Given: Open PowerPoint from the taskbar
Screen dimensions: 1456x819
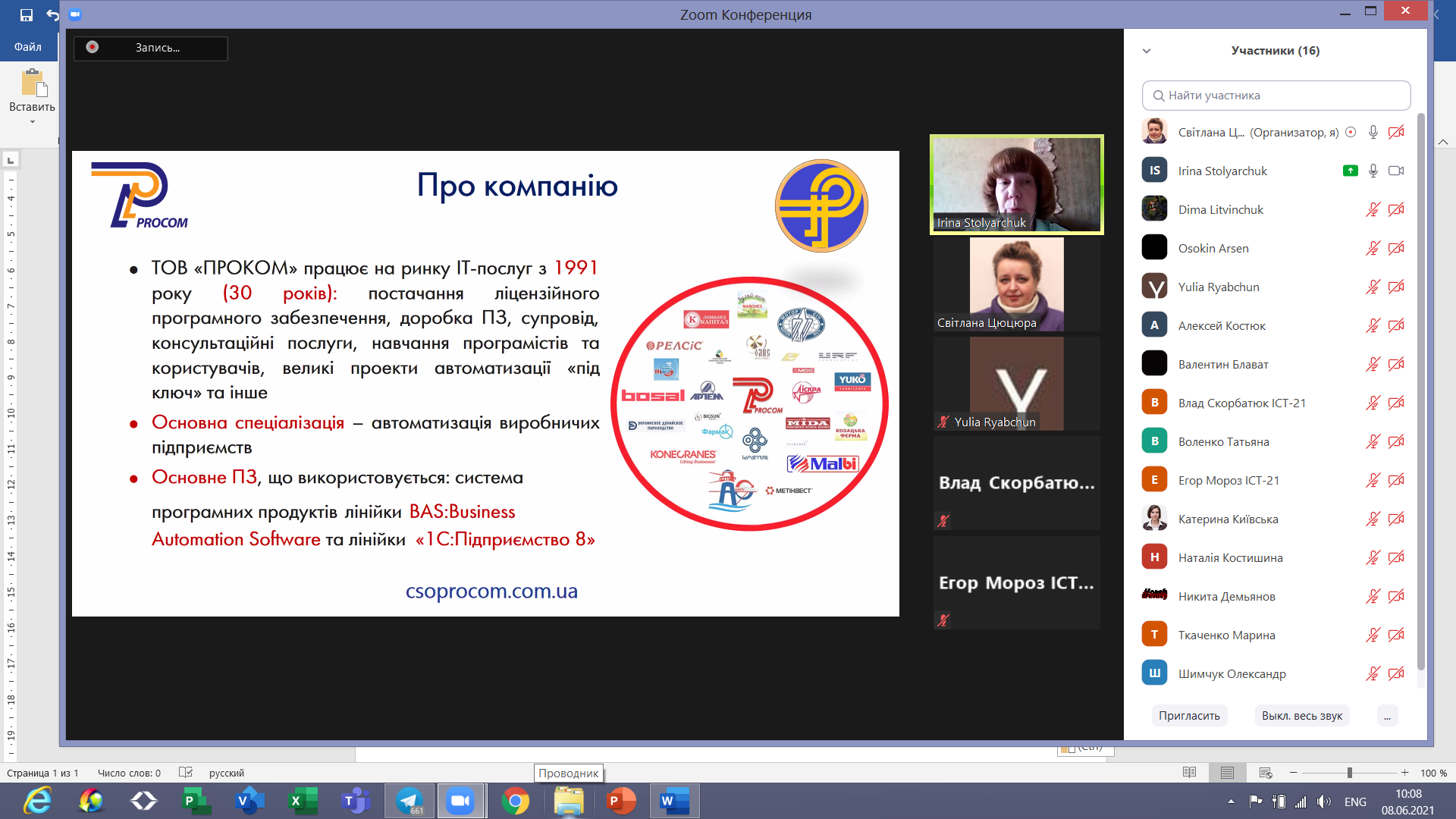Looking at the screenshot, I should pos(622,801).
